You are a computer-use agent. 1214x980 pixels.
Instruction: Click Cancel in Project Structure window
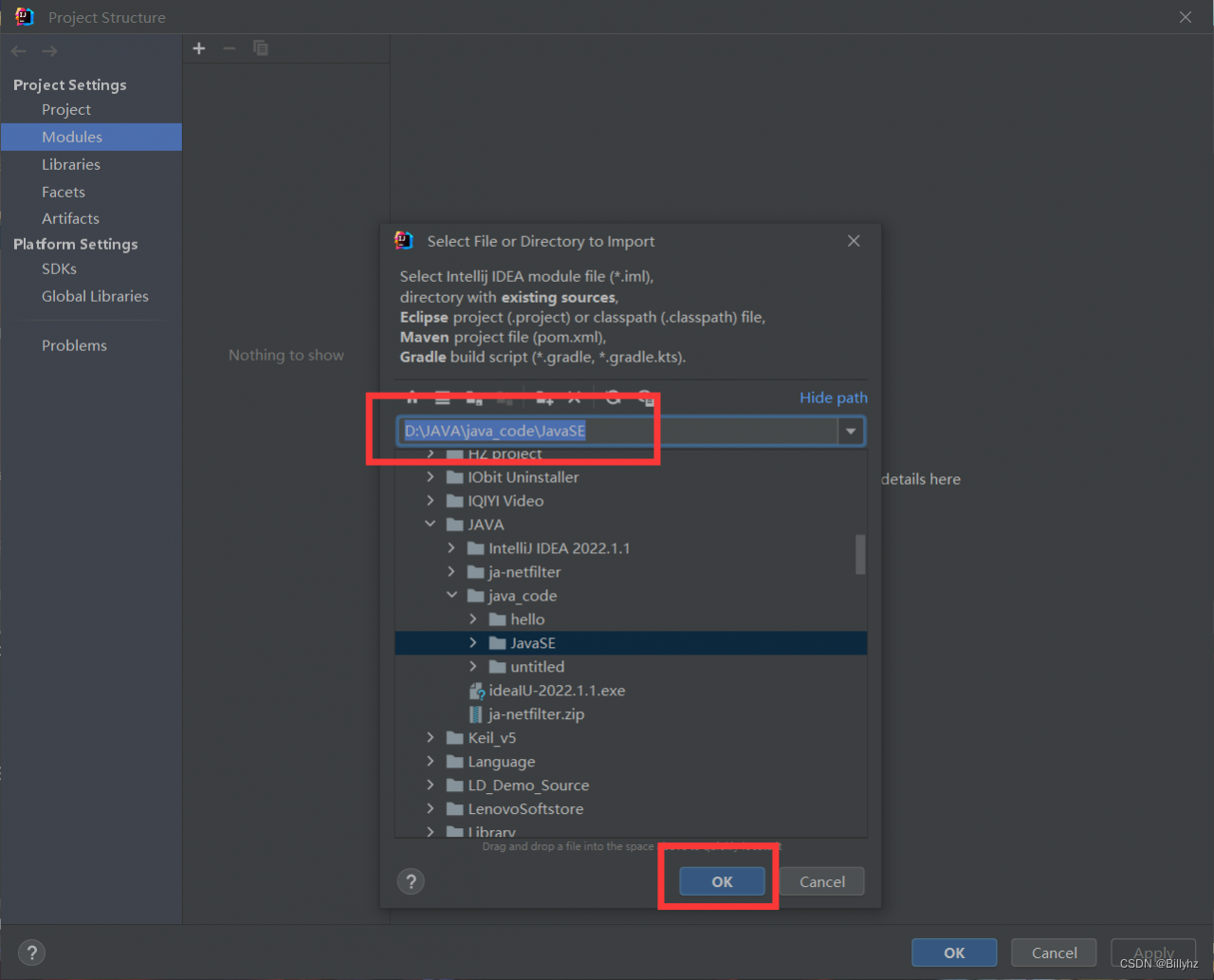1054,952
